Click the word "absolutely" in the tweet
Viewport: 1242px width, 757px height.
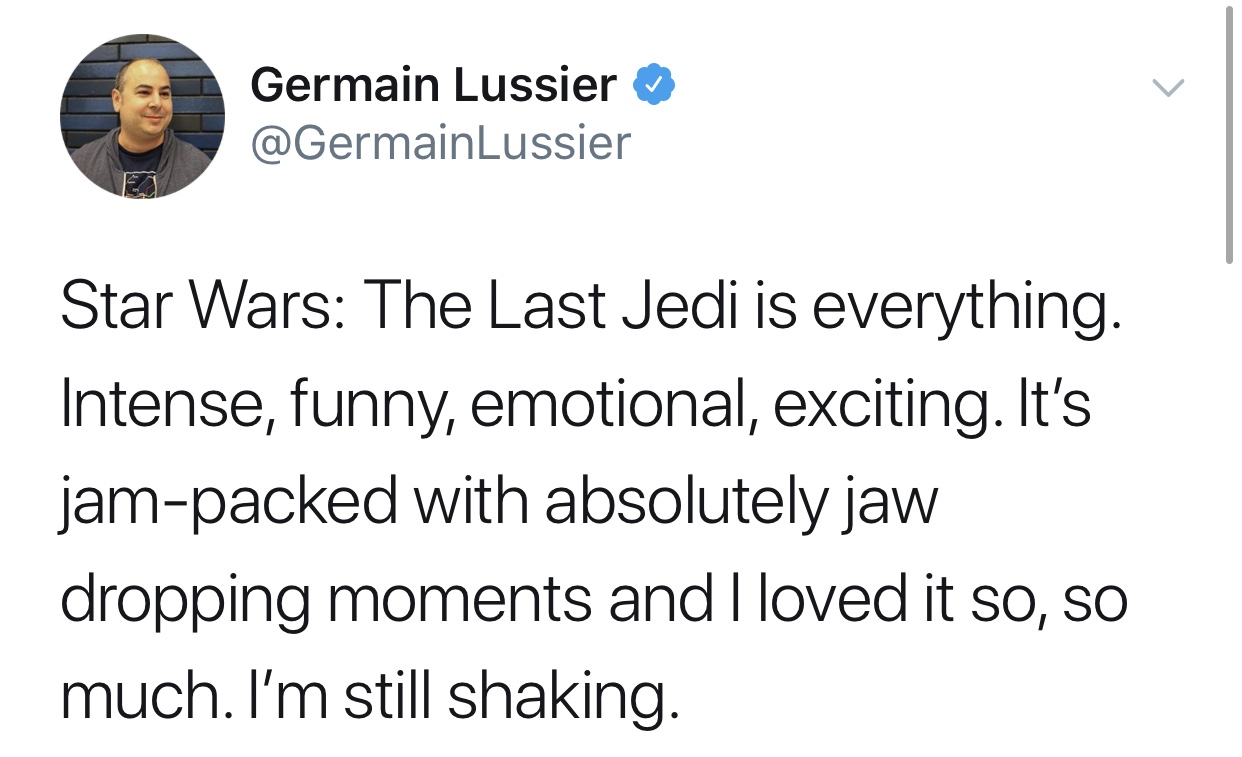685,503
